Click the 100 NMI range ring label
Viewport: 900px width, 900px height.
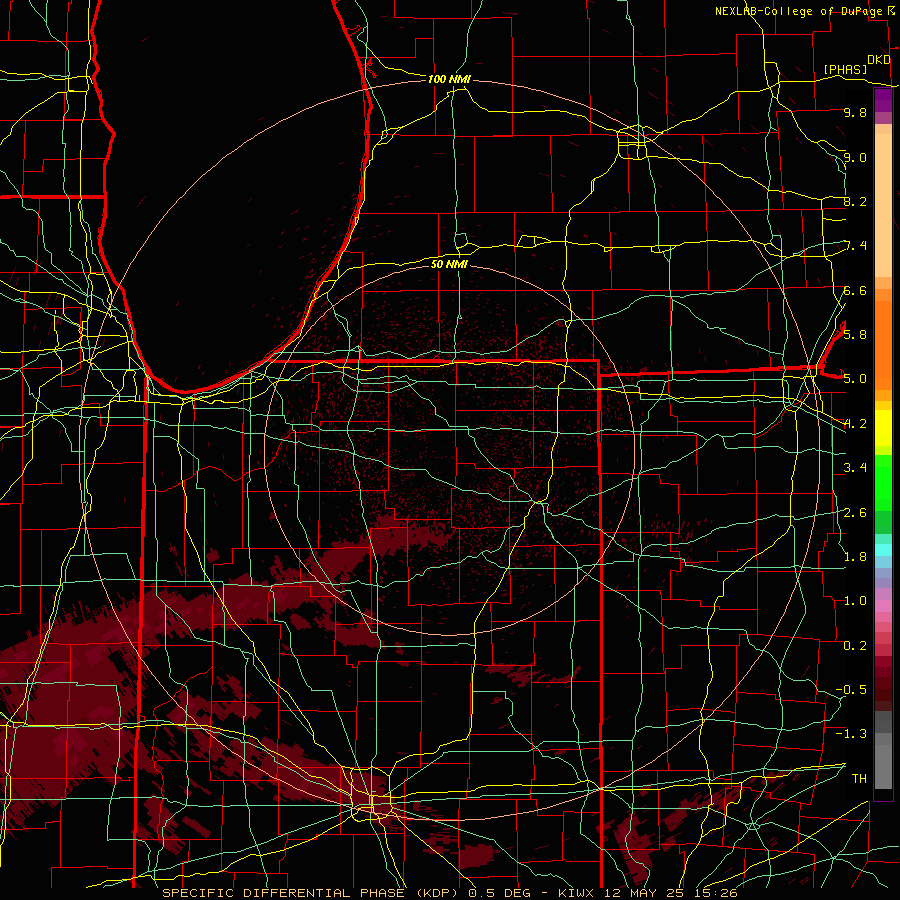pyautogui.click(x=449, y=79)
